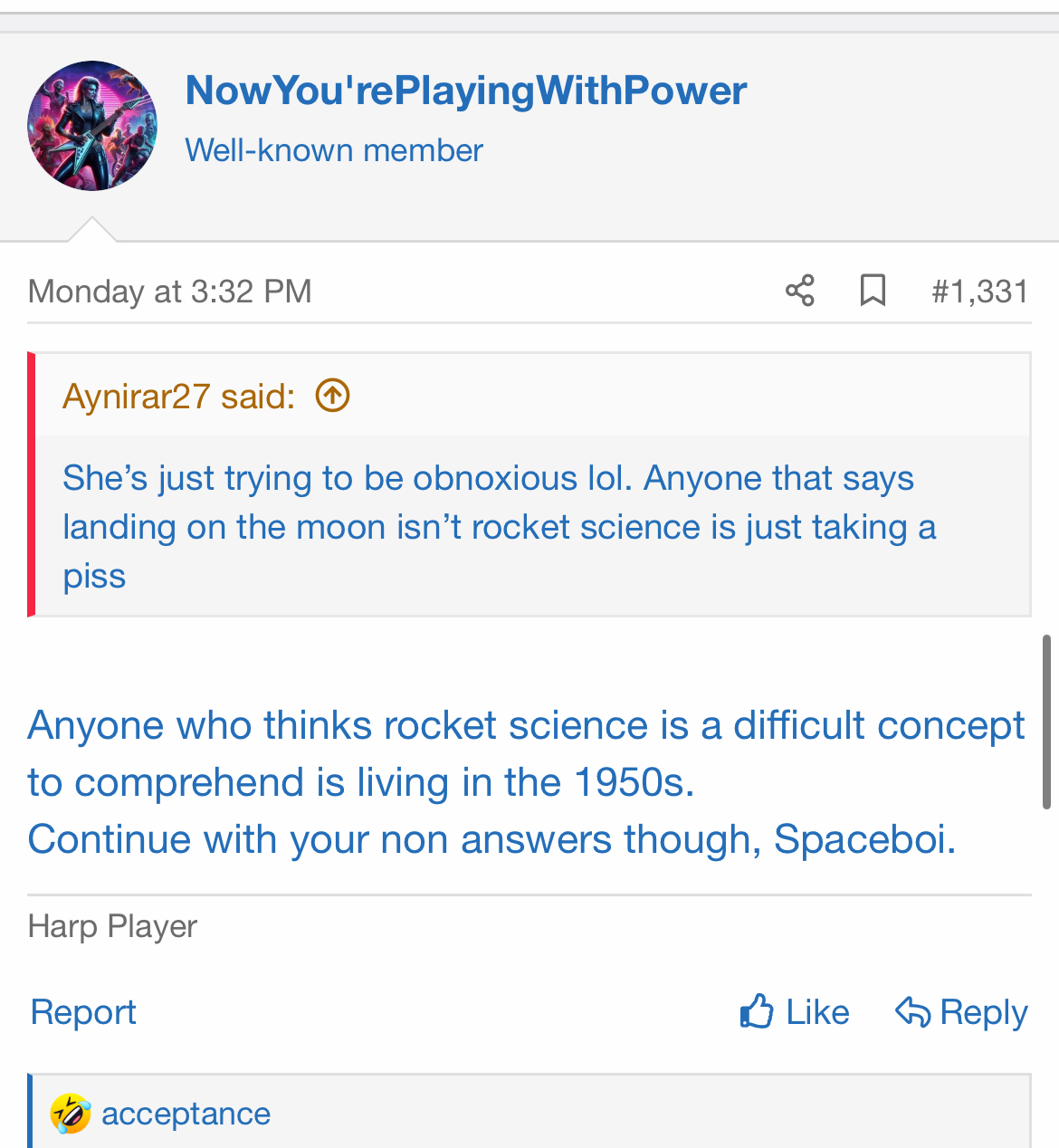The height and width of the screenshot is (1148, 1059).
Task: Click the "Well-known member" user title
Action: click(334, 150)
